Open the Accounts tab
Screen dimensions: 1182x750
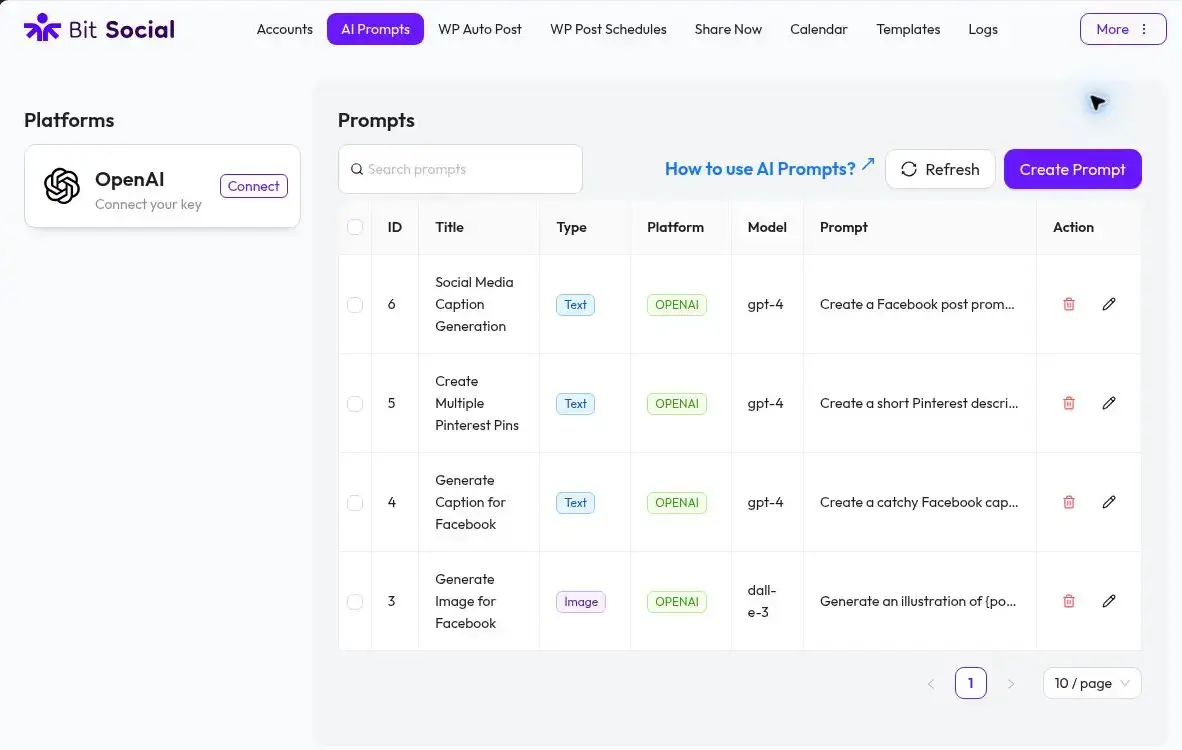click(284, 29)
